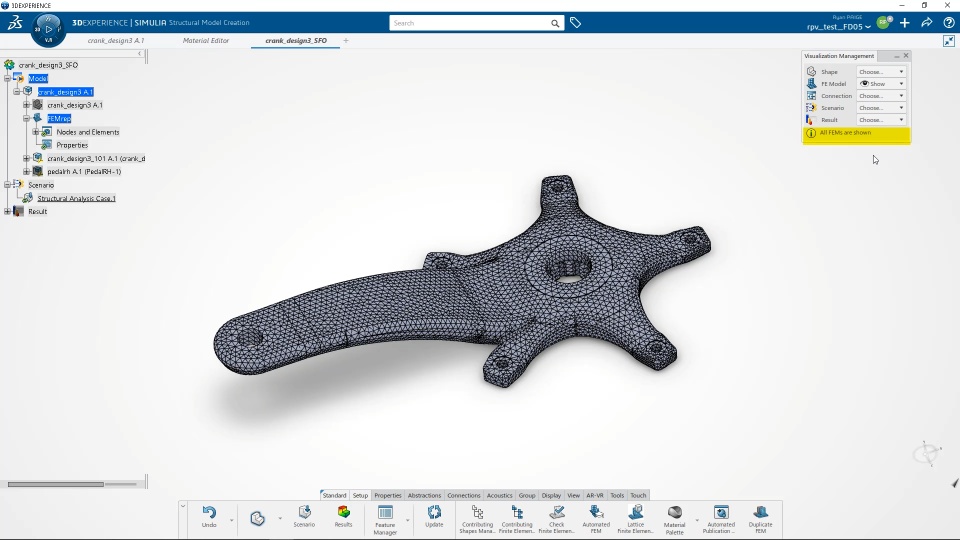Open the help question mark icon

click(948, 23)
